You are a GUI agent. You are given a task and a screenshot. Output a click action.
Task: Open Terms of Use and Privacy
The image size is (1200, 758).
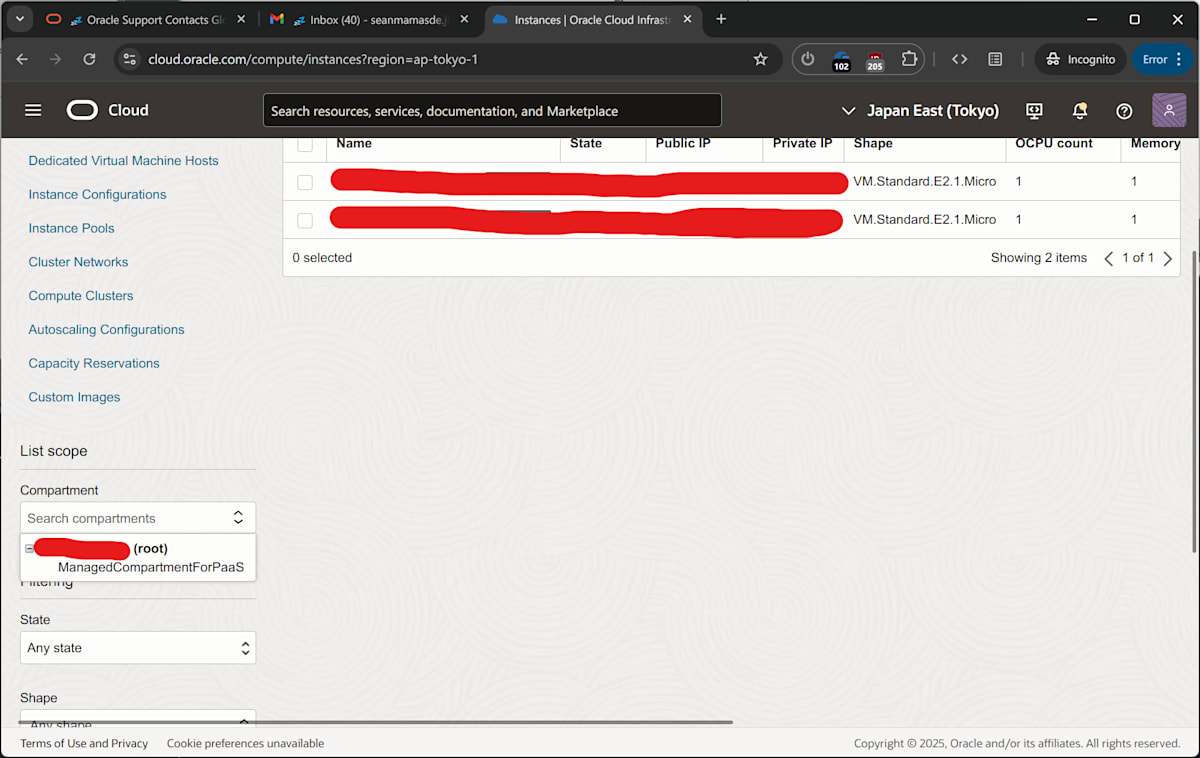[84, 743]
